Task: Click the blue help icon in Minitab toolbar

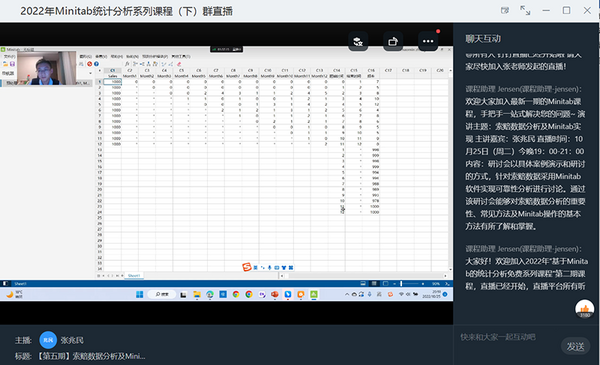Action: point(96,64)
